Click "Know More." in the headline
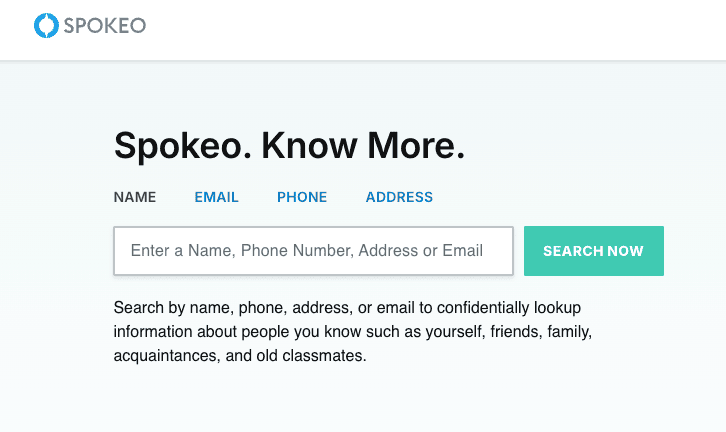Image resolution: width=726 pixels, height=432 pixels. tap(363, 146)
